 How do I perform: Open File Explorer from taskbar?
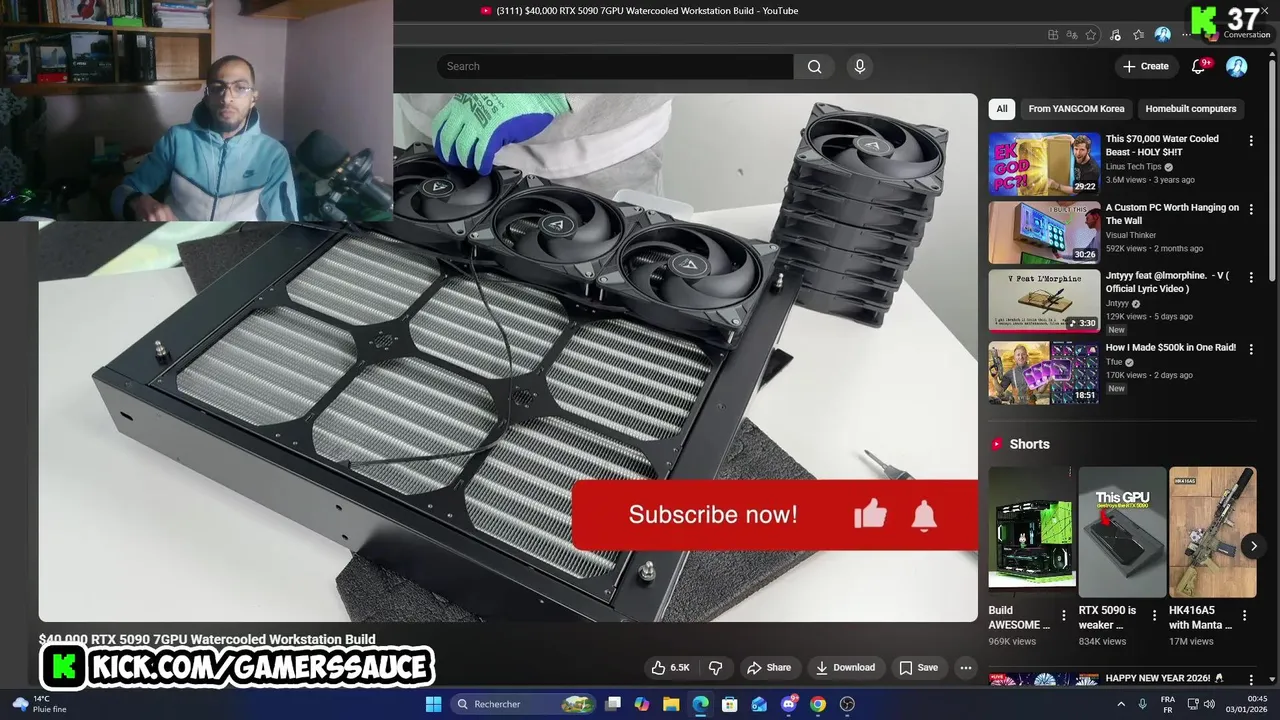(x=671, y=704)
